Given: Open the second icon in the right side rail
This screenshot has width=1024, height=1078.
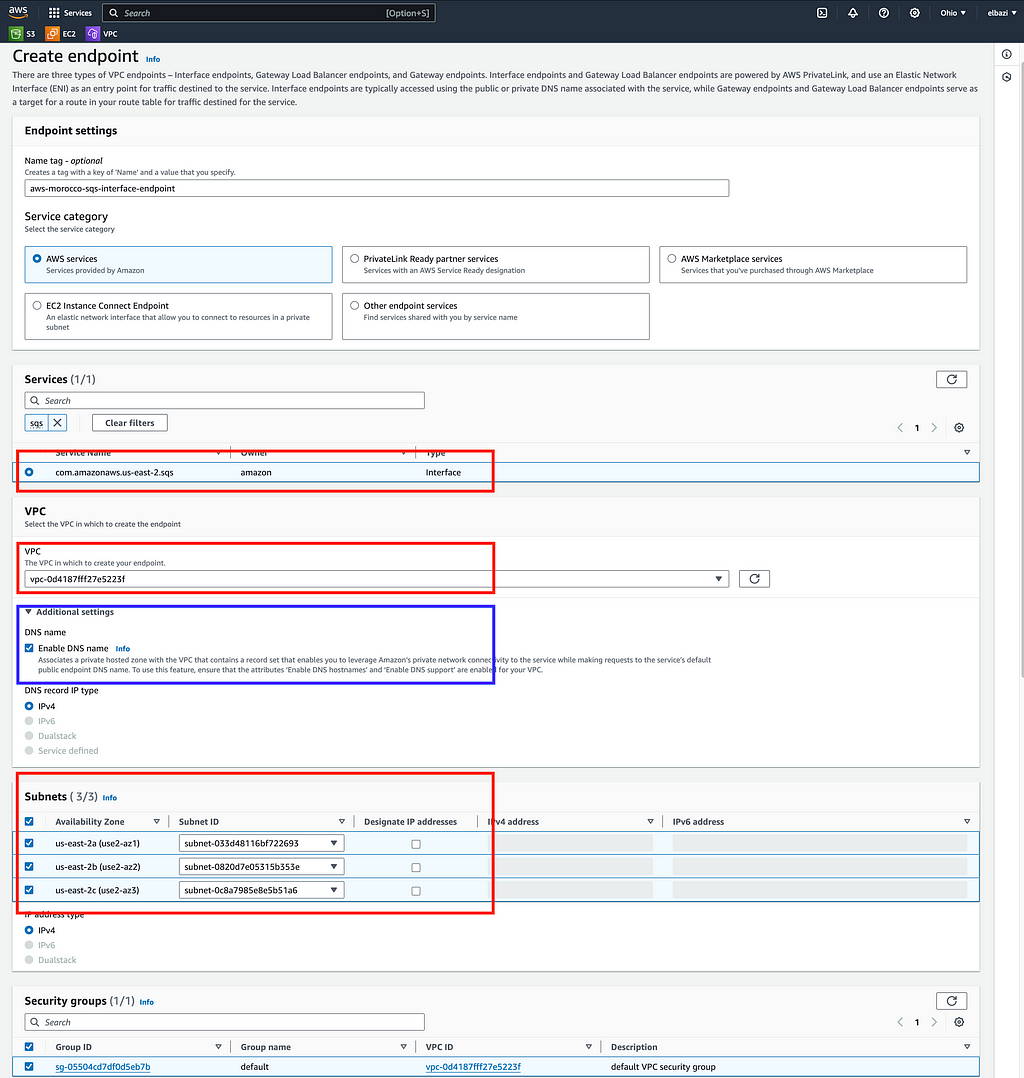Looking at the screenshot, I should click(x=1007, y=77).
